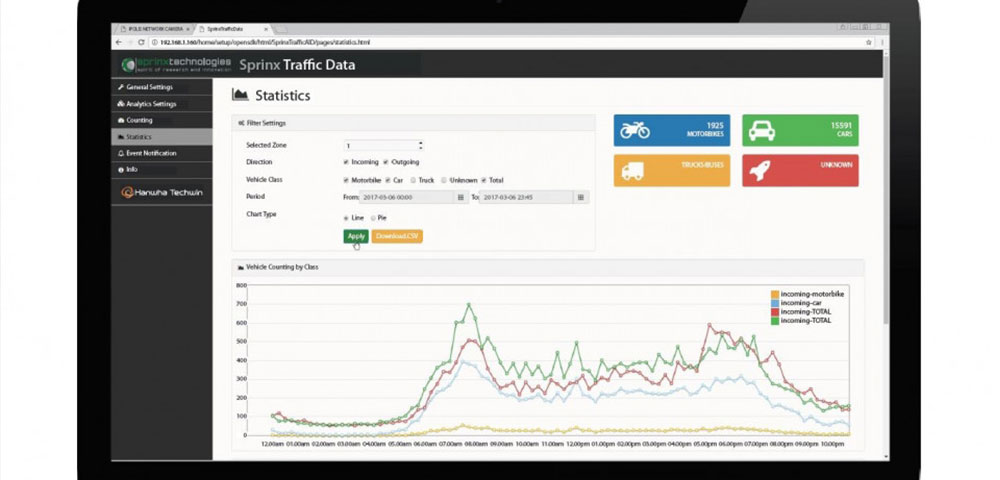Click the browser back arrow

coord(119,42)
